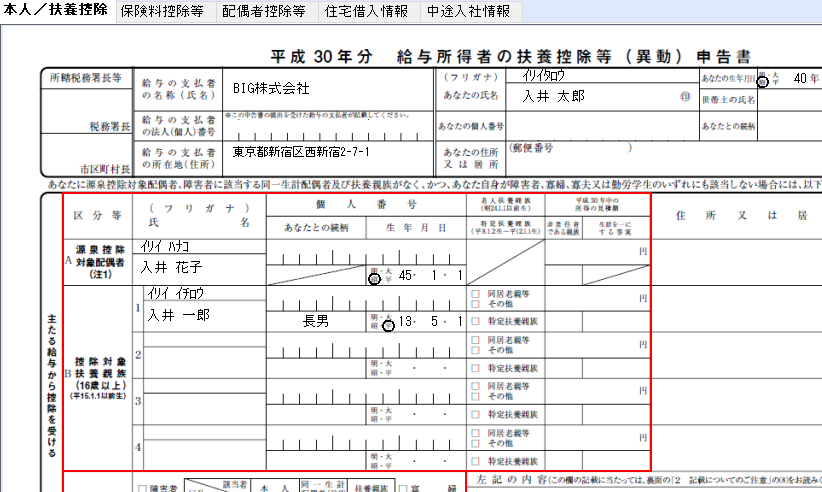
Task: Click individual number boxes for 入井 一郎
Action: (366, 299)
